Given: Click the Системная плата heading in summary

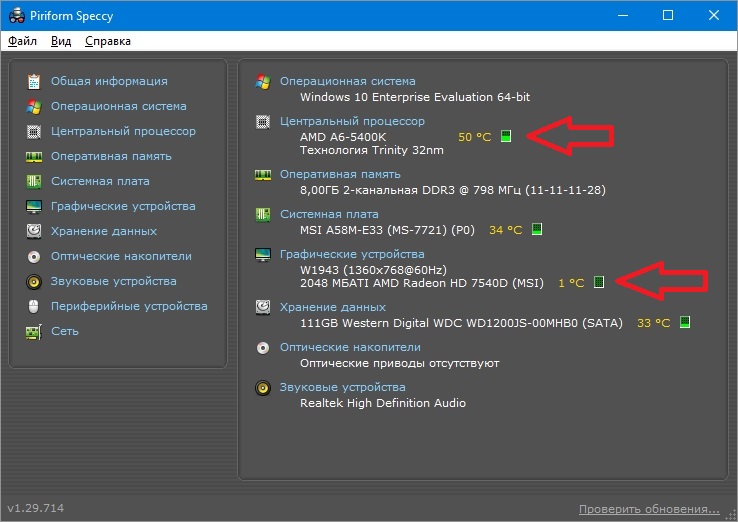Looking at the screenshot, I should coord(329,214).
